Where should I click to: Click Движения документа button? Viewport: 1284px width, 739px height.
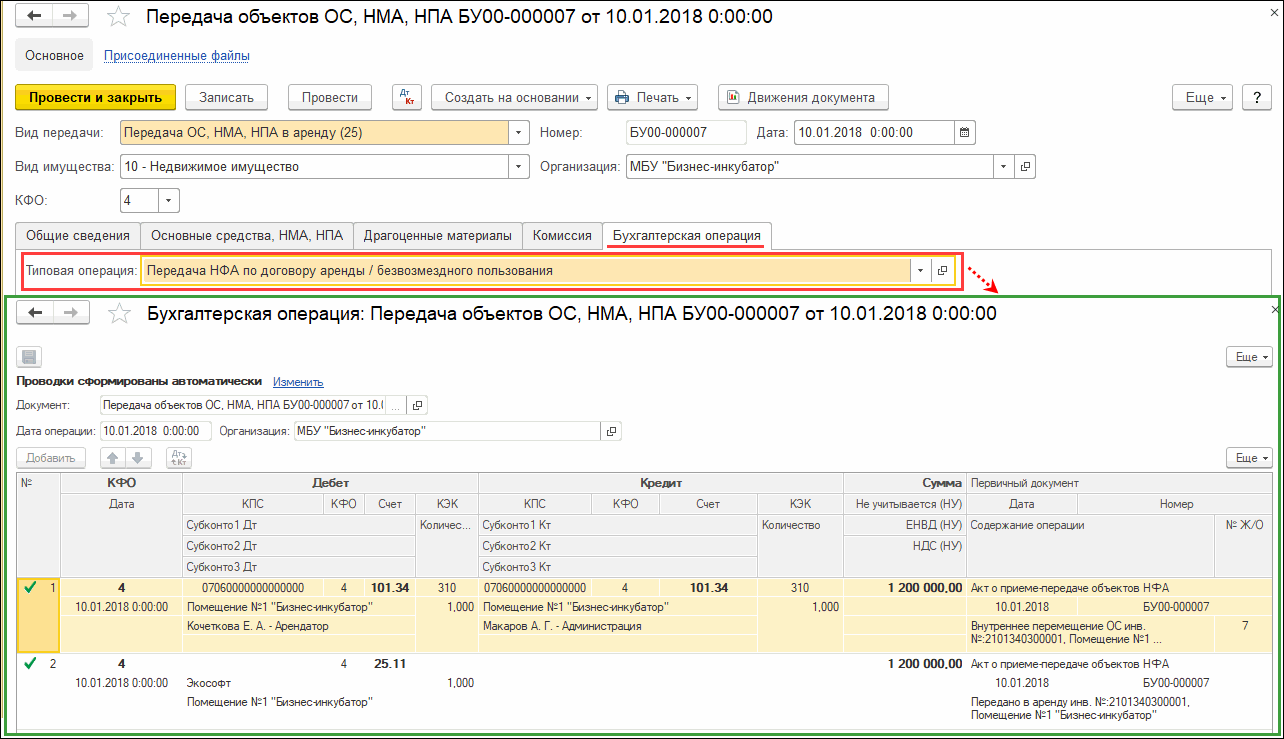click(x=803, y=97)
